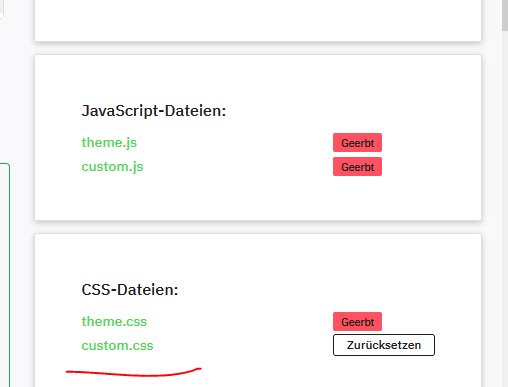Open the custom.js file link
The image size is (508, 387).
(112, 167)
